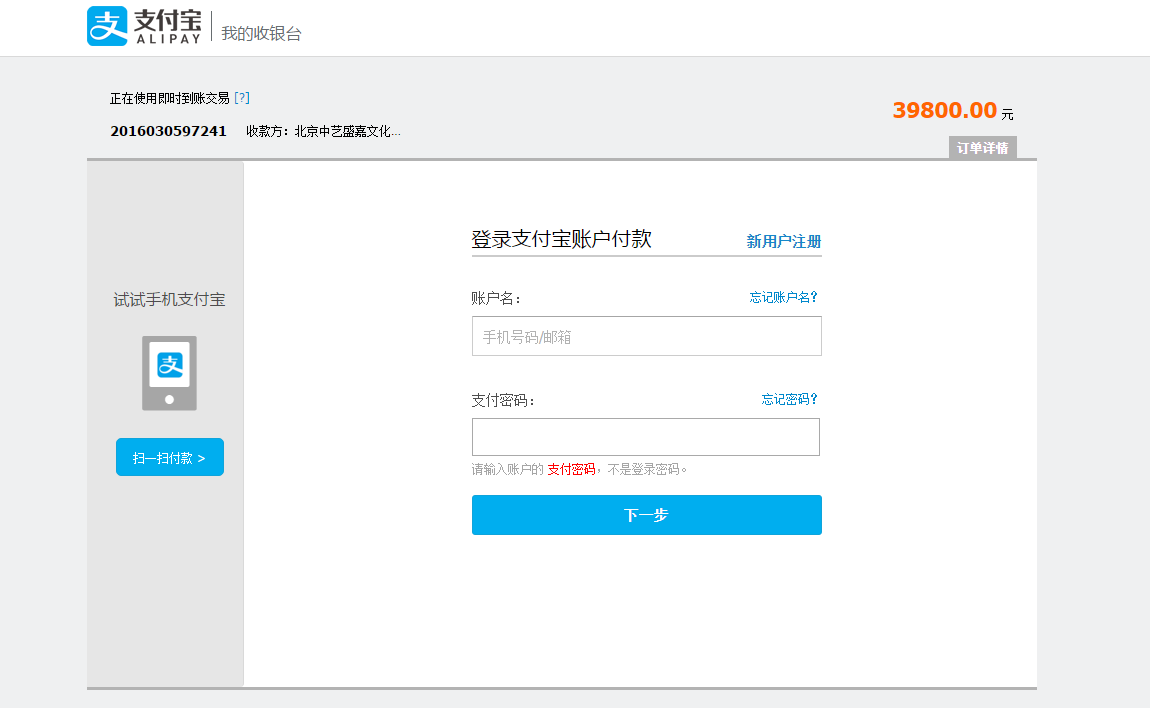Screen dimensions: 1150x708
Task: Open the [?] help link for instant transfer
Action: click(241, 98)
